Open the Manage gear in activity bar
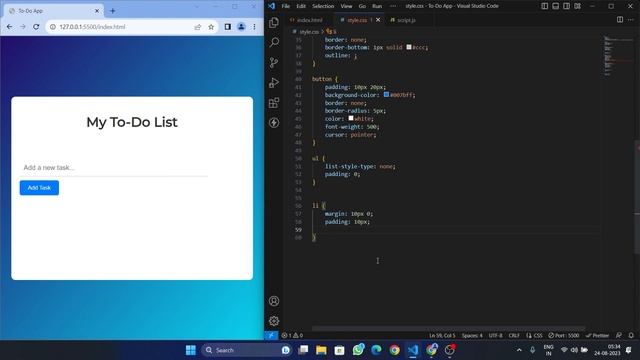 (274, 321)
